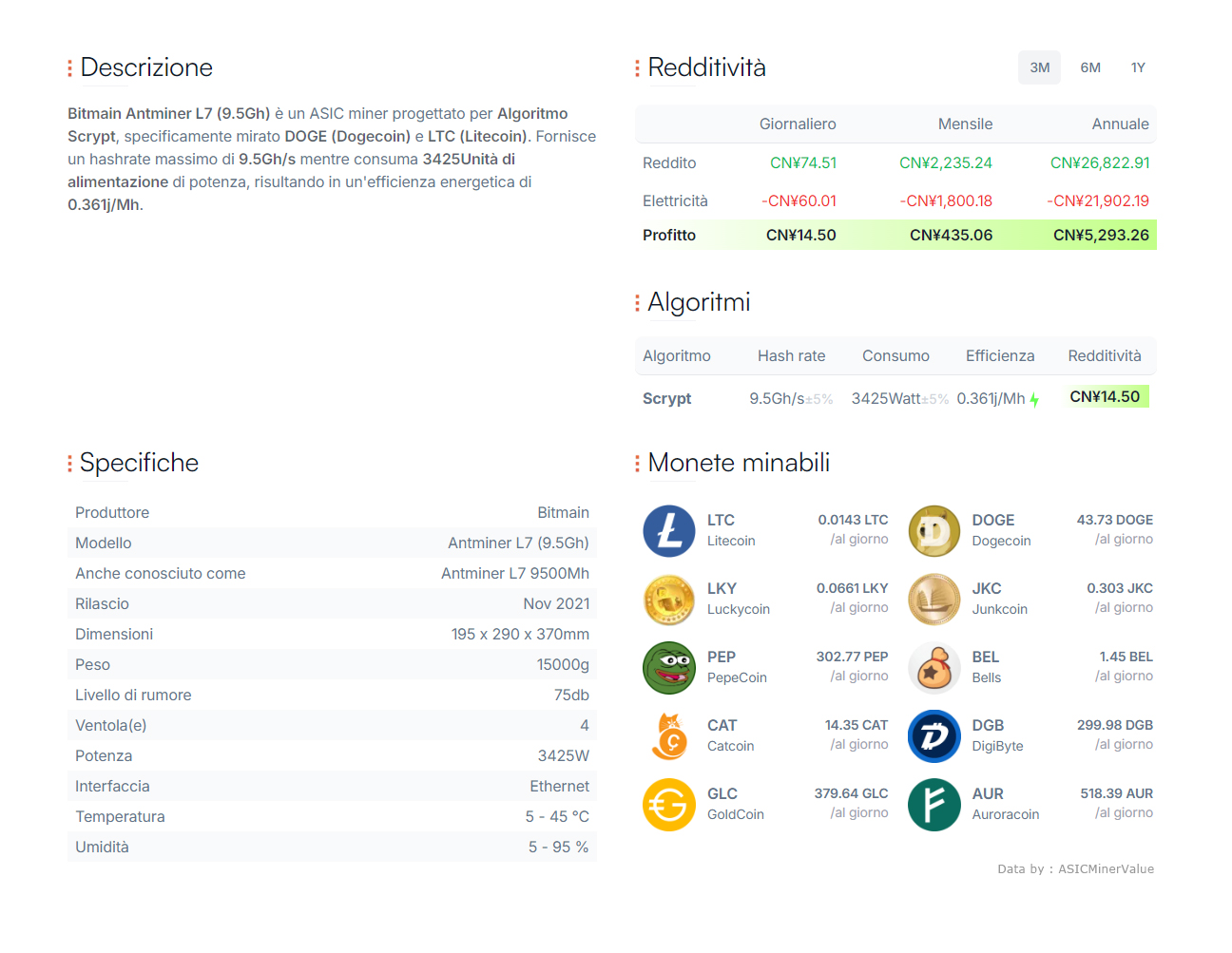
Task: Click the Dogecoin DOGE coin icon
Action: (934, 531)
